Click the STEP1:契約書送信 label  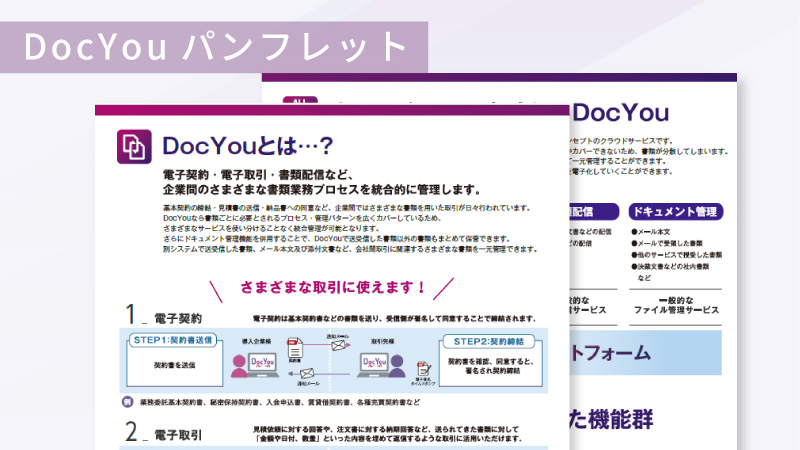coord(173,340)
